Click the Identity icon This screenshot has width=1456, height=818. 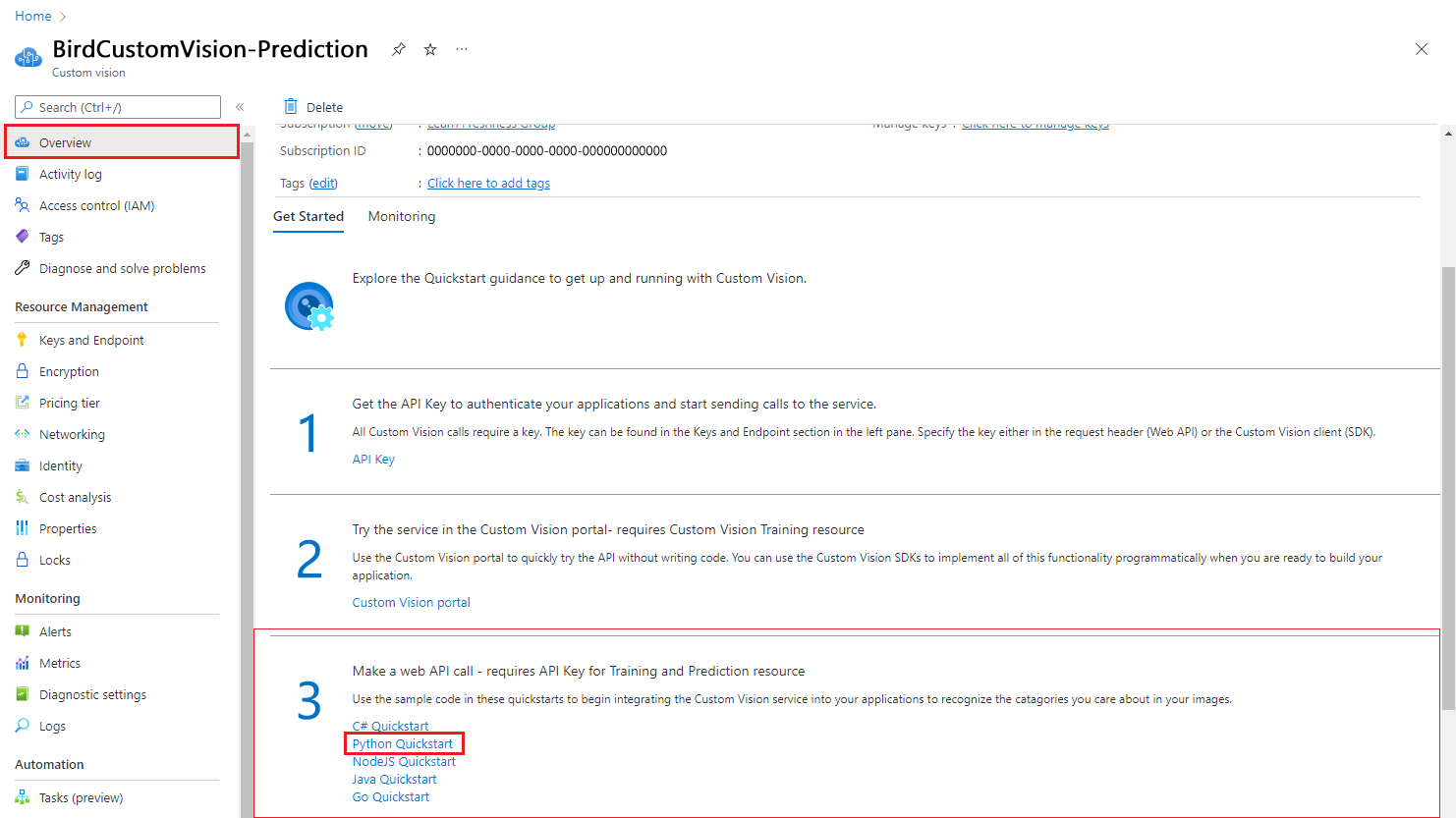coord(23,465)
